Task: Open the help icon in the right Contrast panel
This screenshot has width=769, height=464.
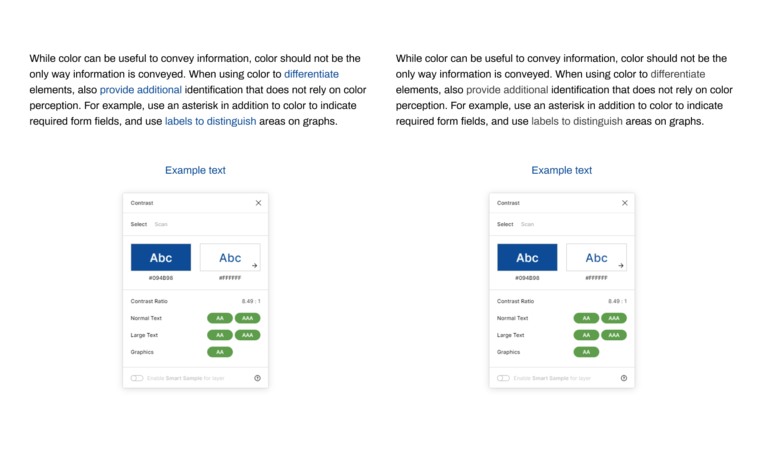Action: [x=624, y=378]
